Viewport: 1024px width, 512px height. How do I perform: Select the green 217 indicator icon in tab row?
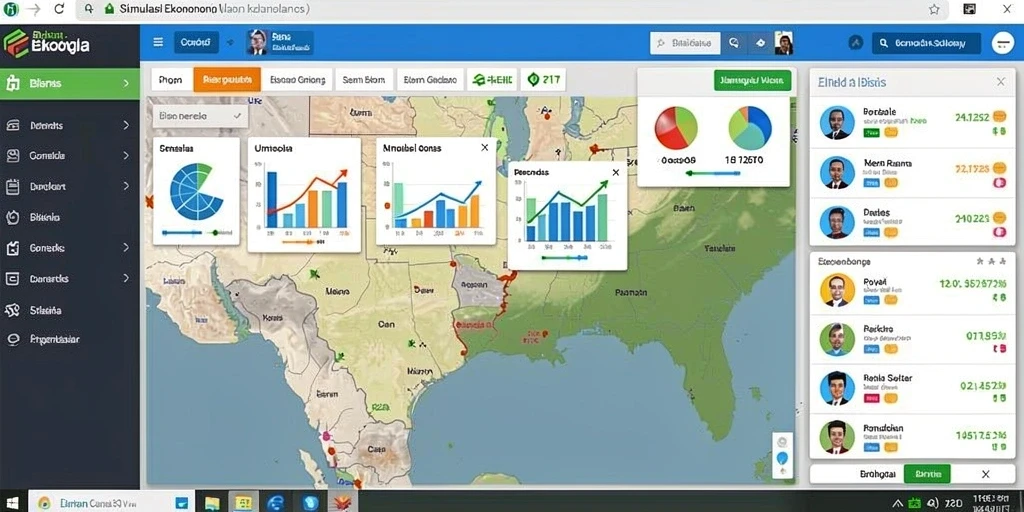coord(533,80)
